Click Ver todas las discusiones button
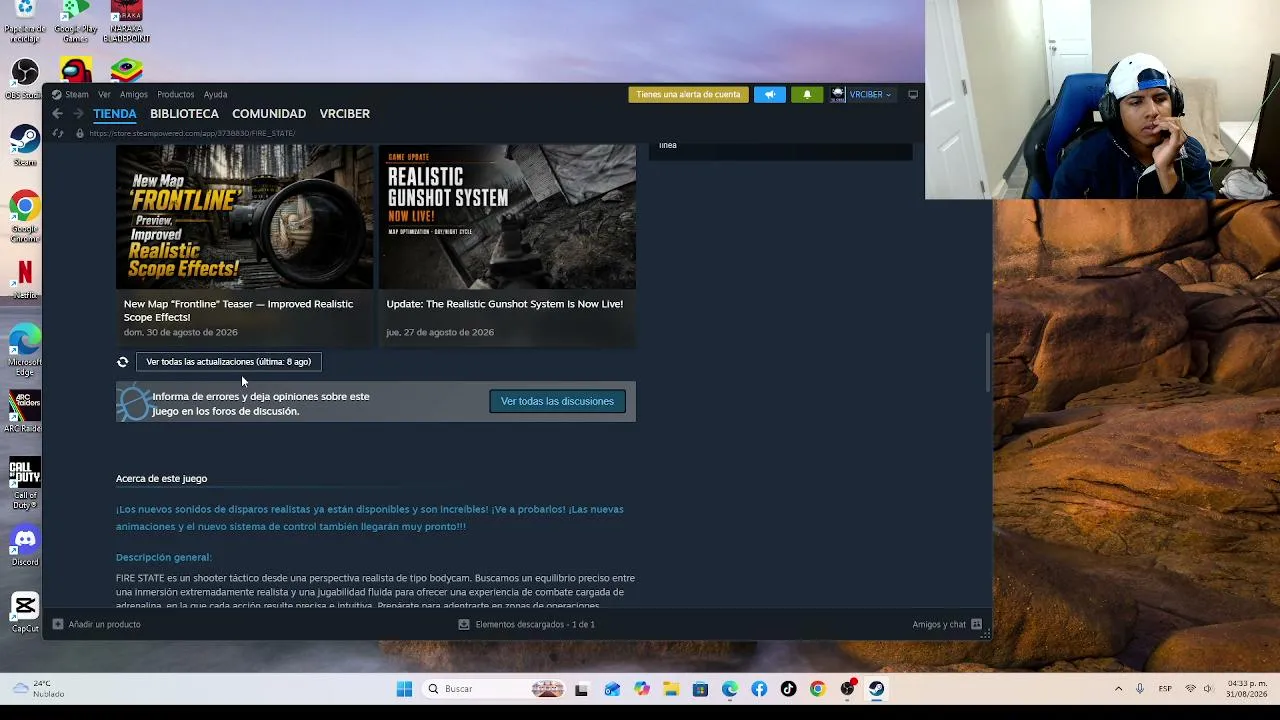The width and height of the screenshot is (1280, 720). (557, 401)
